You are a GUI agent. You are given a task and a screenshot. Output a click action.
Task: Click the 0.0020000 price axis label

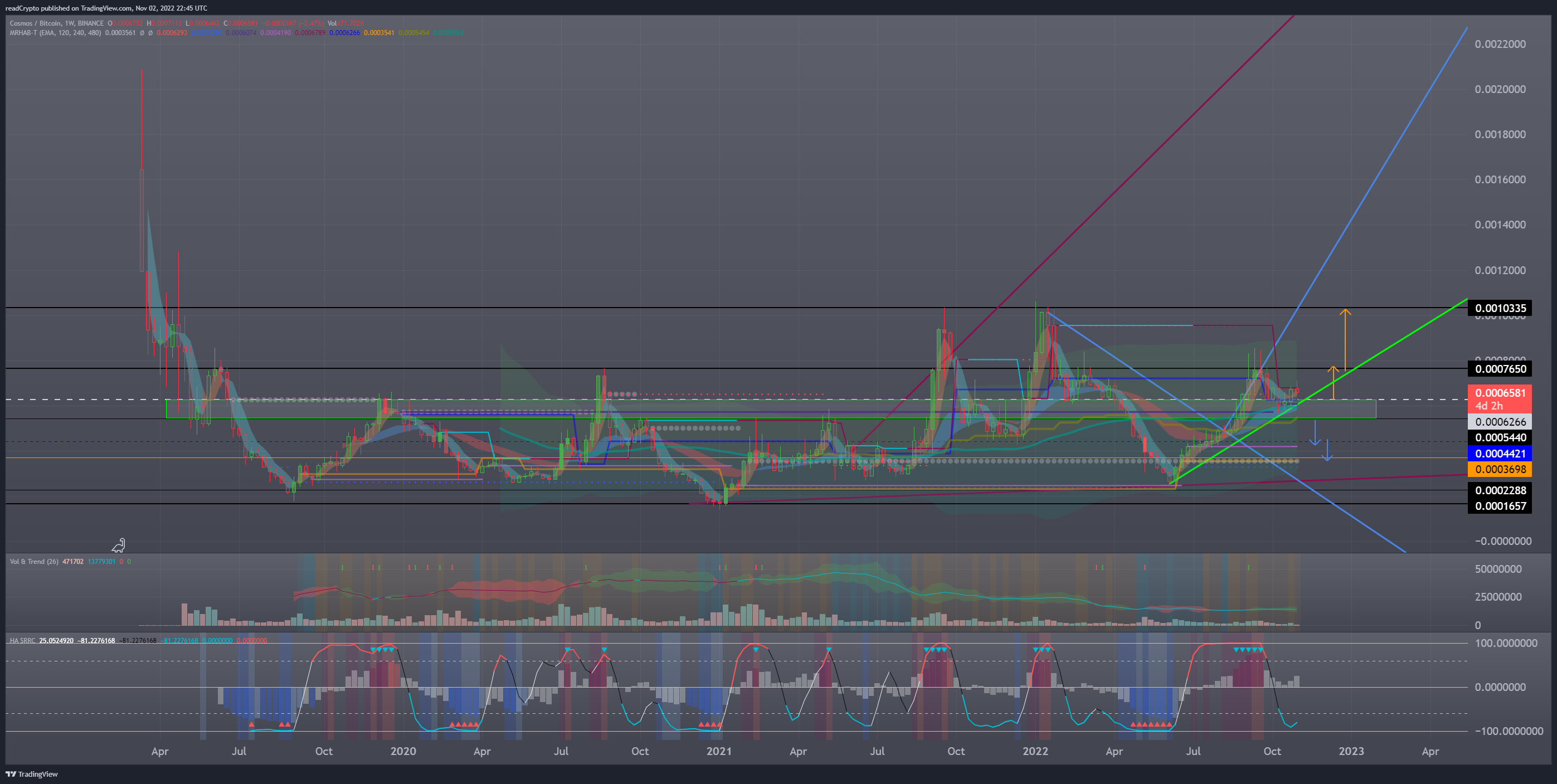coord(1500,90)
